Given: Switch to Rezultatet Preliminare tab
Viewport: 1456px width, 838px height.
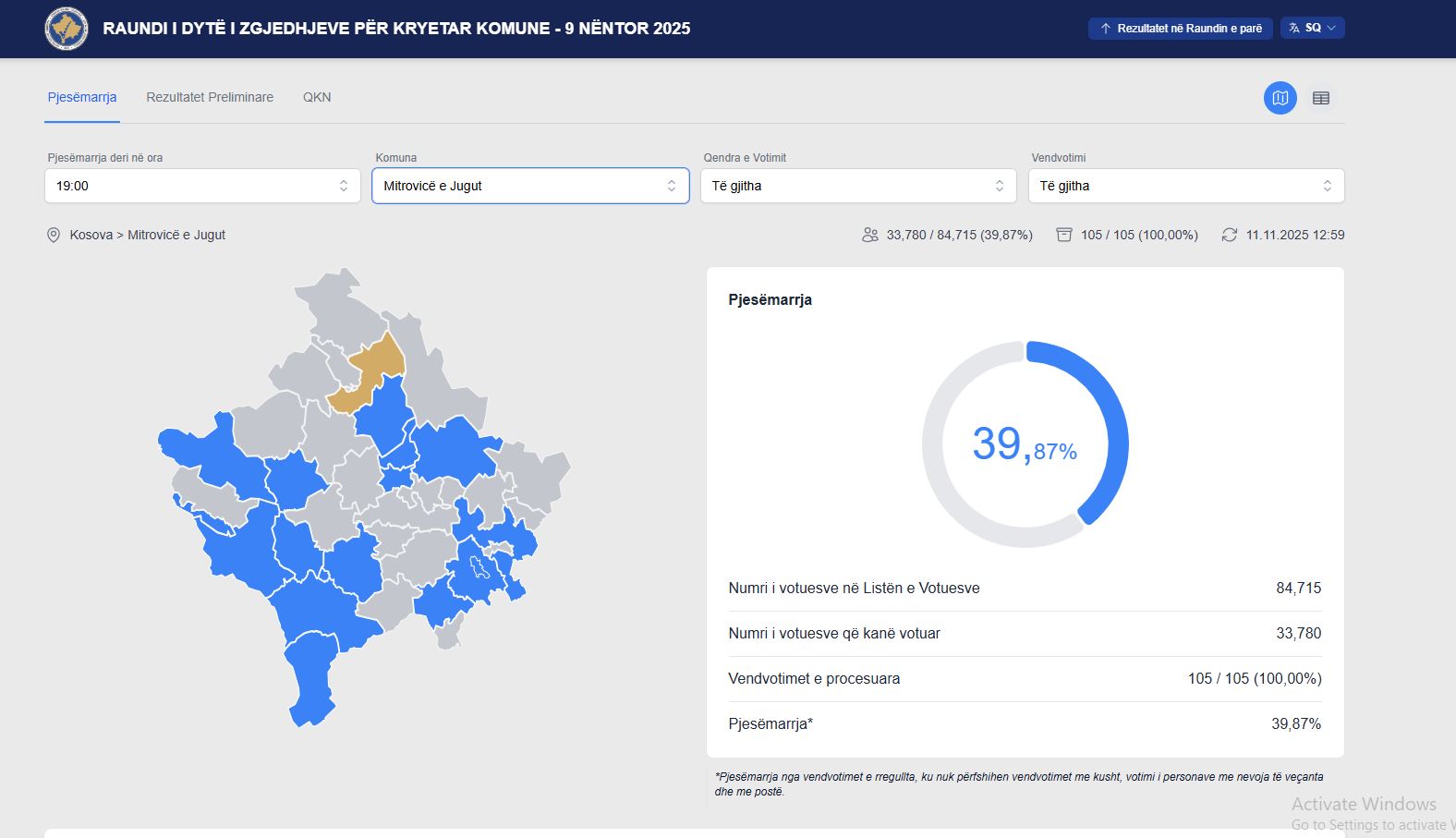Looking at the screenshot, I should tap(210, 97).
